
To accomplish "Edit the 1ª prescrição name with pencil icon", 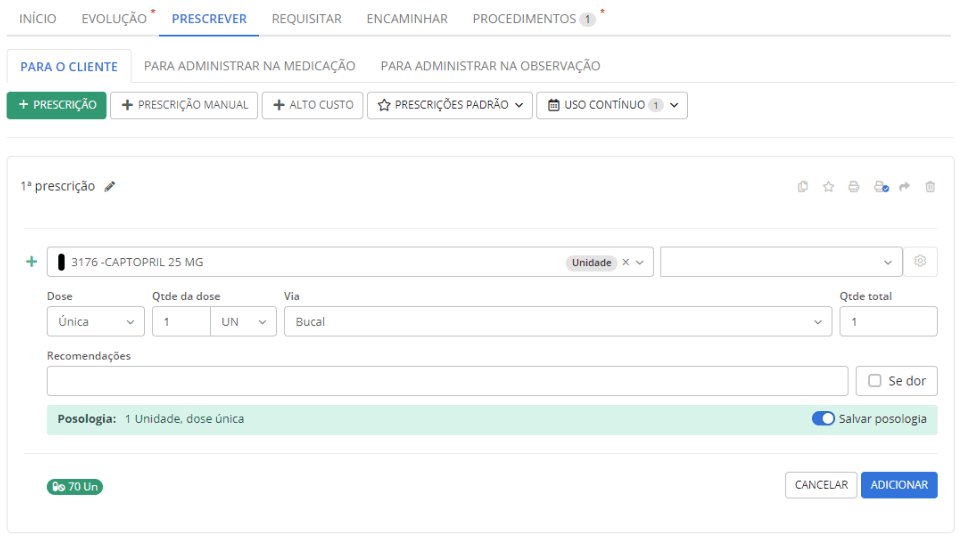I will [x=109, y=186].
